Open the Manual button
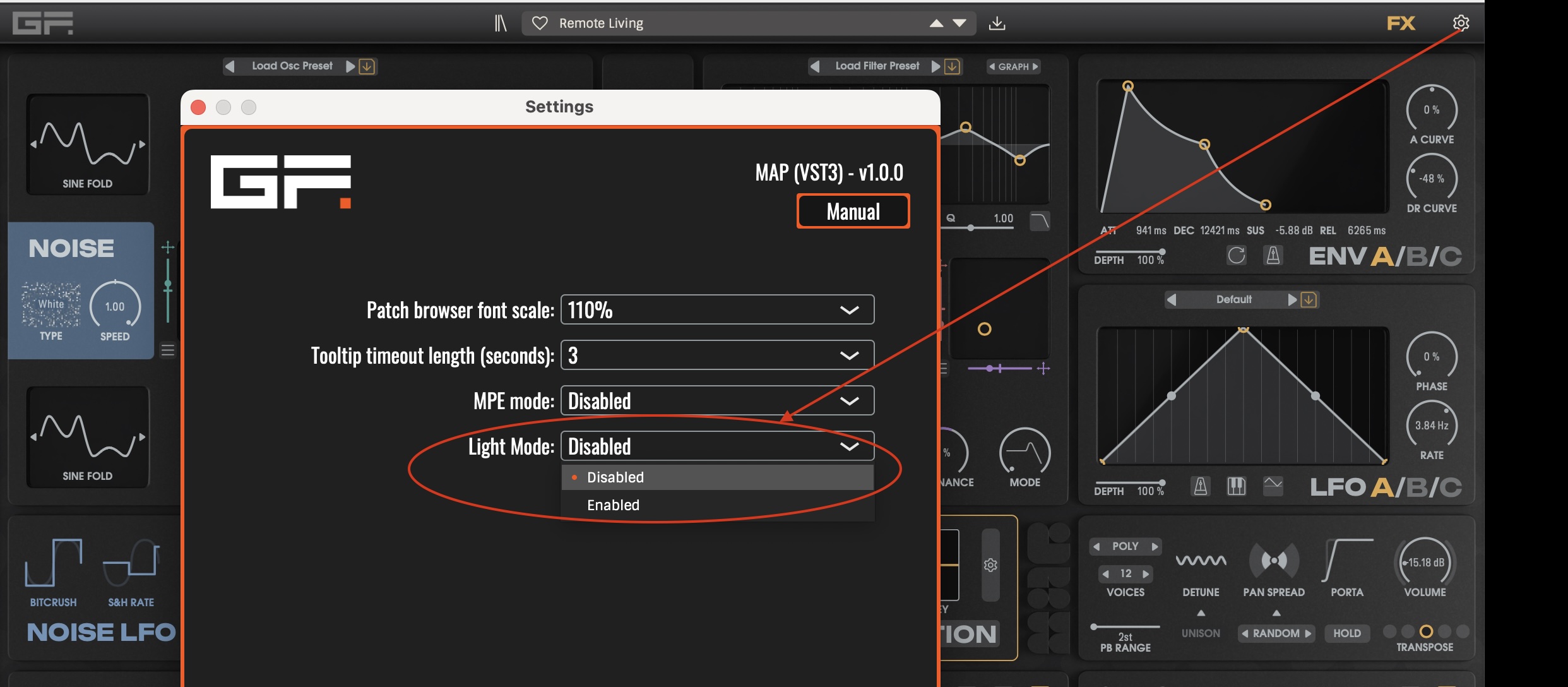 click(x=853, y=212)
